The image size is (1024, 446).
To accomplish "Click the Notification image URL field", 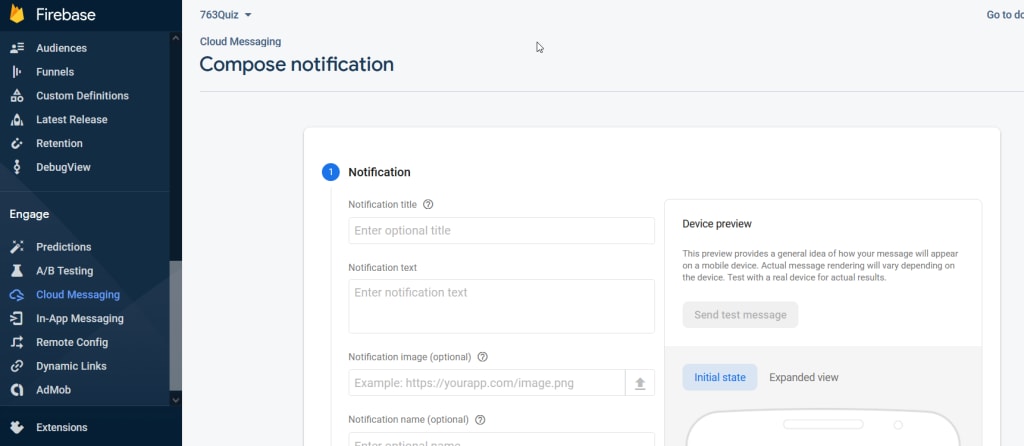I will click(x=487, y=383).
